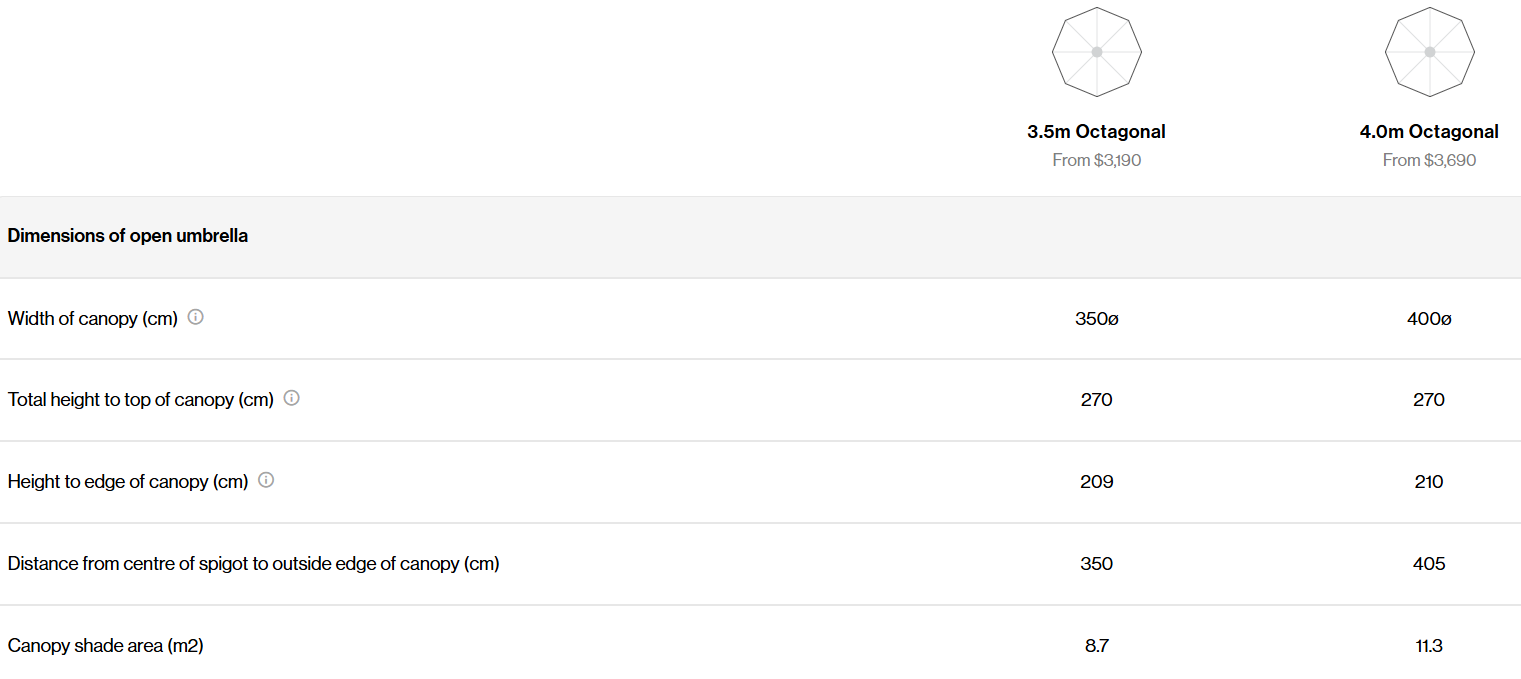Click the Distance from centre of spigot label

(x=253, y=564)
